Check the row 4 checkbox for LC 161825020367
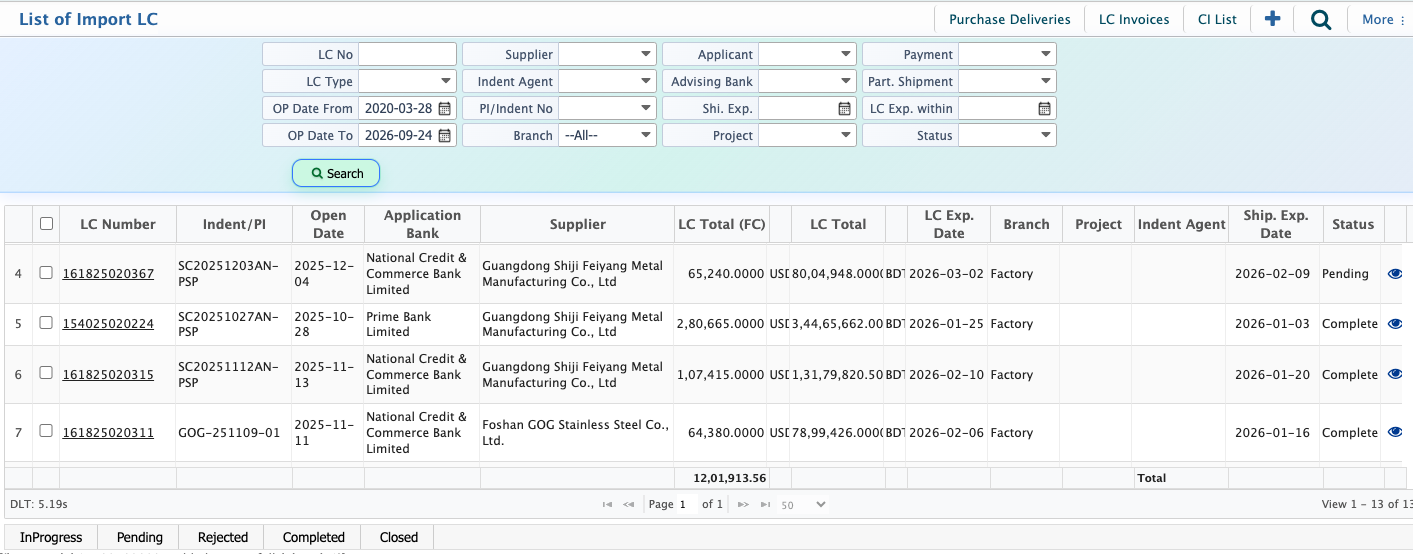 pyautogui.click(x=46, y=272)
